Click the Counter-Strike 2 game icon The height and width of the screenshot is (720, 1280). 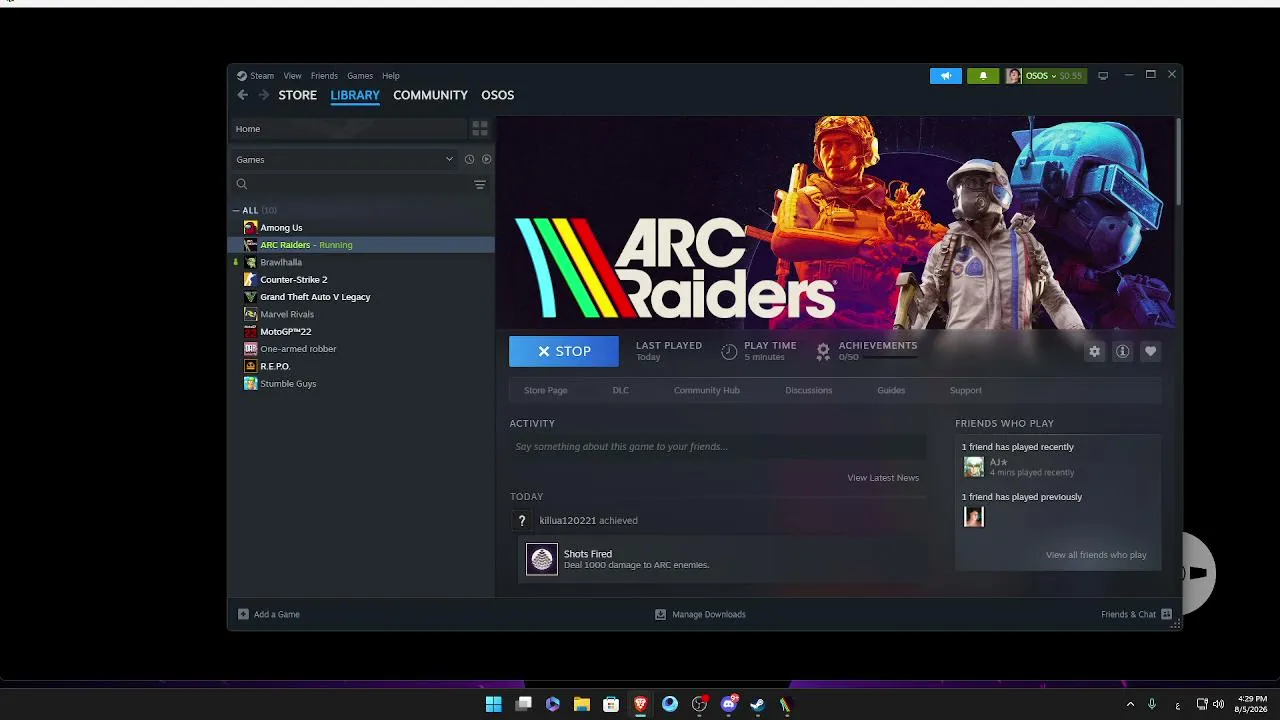click(250, 280)
